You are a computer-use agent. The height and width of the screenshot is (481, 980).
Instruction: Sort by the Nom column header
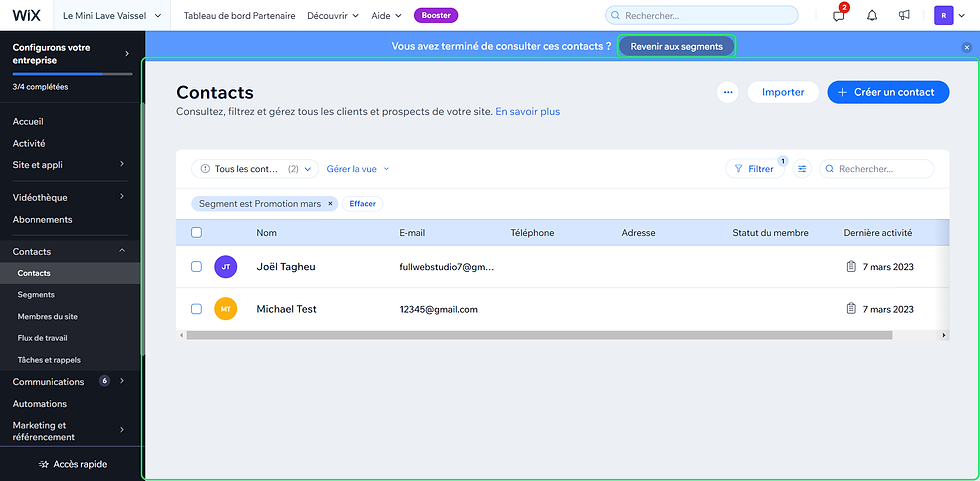[266, 233]
